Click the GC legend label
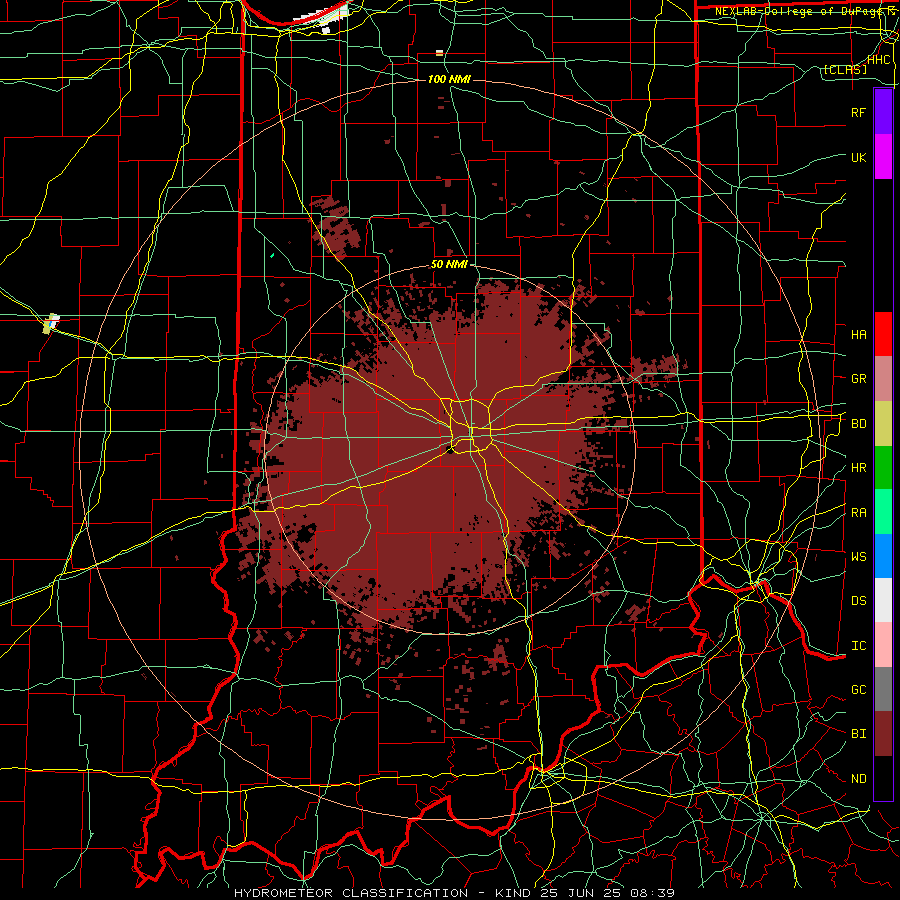Screen dimensions: 900x900 click(x=858, y=690)
